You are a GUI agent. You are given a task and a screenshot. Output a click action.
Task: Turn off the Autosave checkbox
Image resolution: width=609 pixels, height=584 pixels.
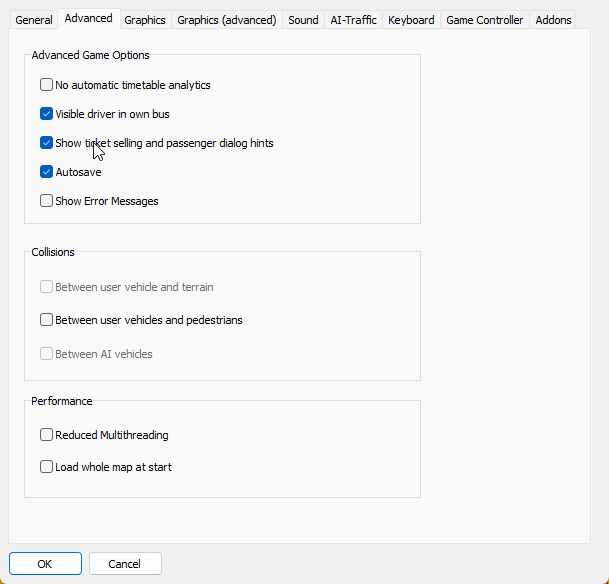click(46, 172)
